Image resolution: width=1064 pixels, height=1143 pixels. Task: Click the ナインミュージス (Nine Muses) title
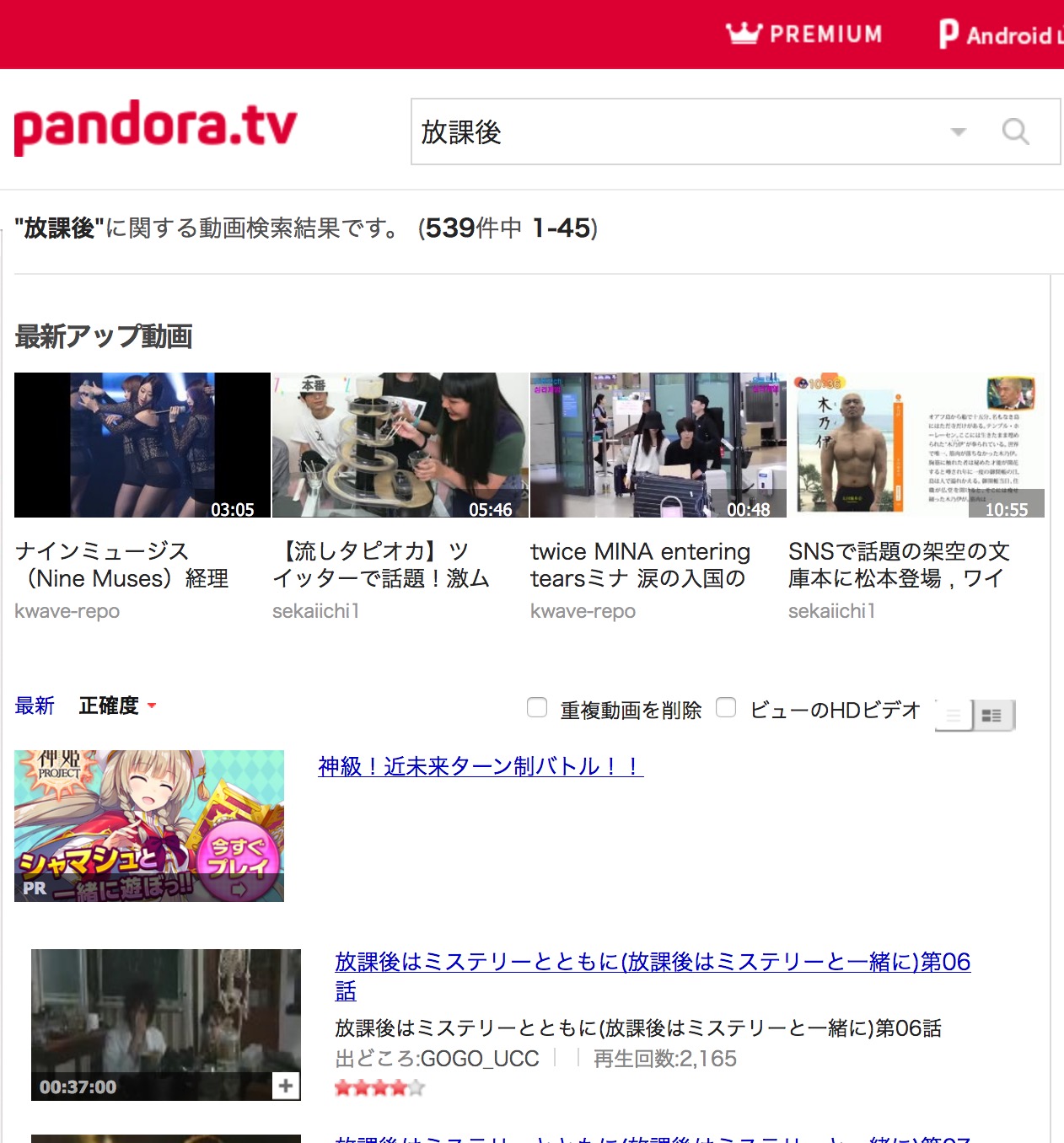[x=122, y=565]
